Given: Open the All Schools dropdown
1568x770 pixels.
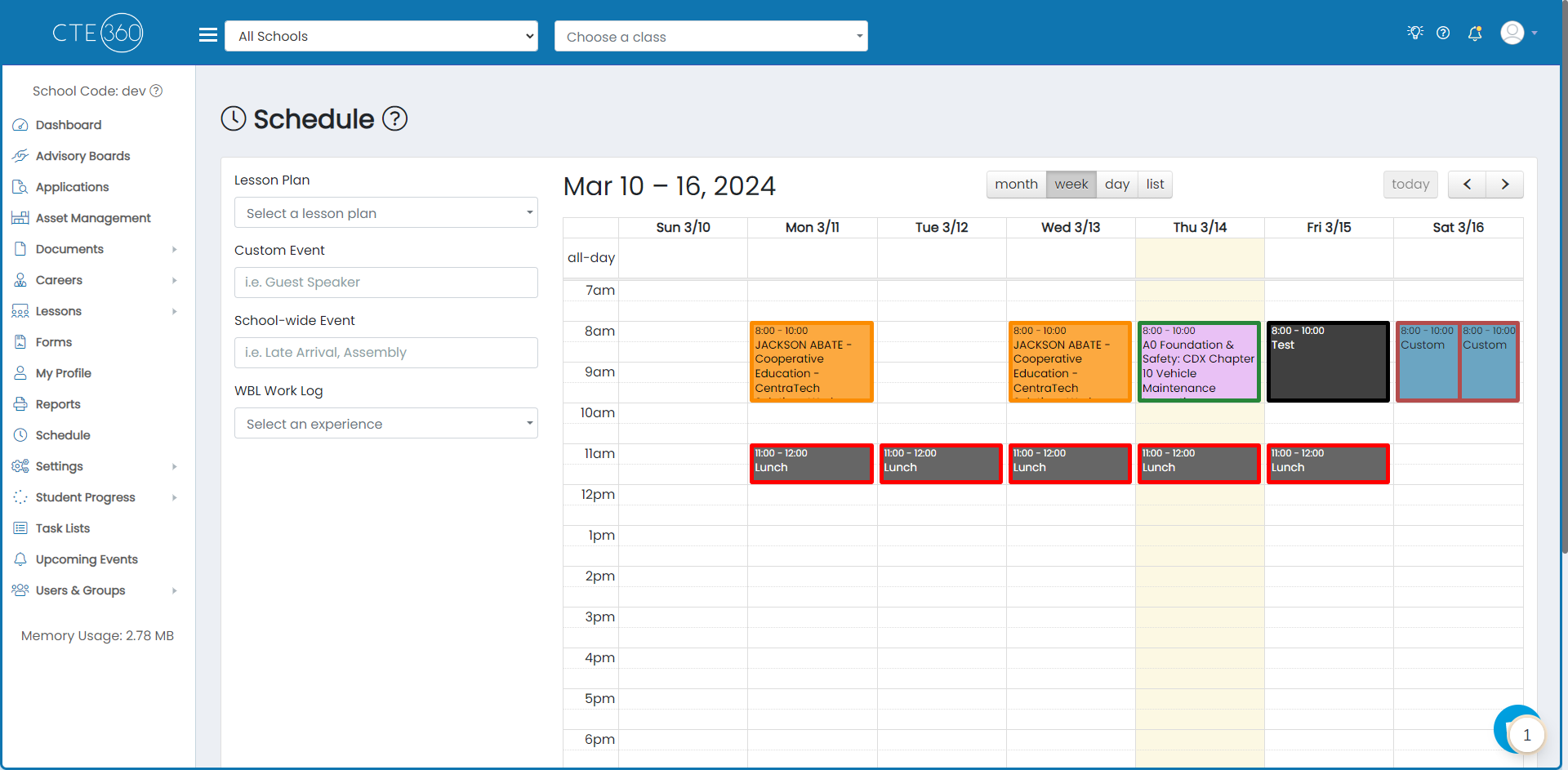Looking at the screenshot, I should tap(381, 36).
